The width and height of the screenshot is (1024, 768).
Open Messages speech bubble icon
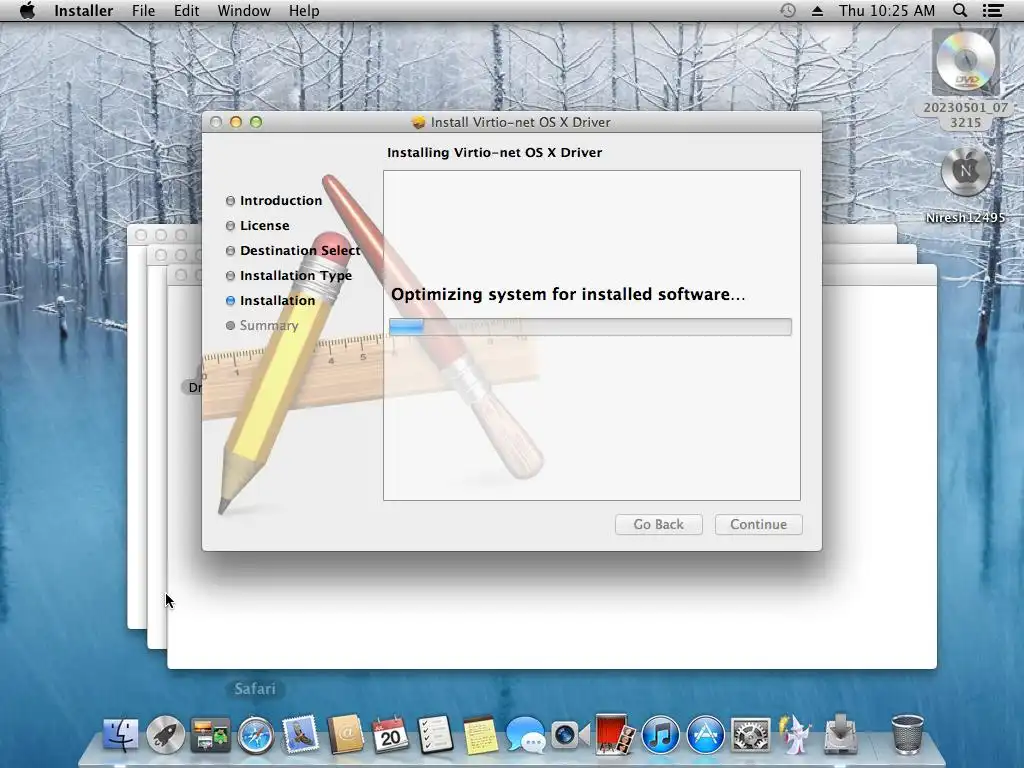pyautogui.click(x=525, y=735)
